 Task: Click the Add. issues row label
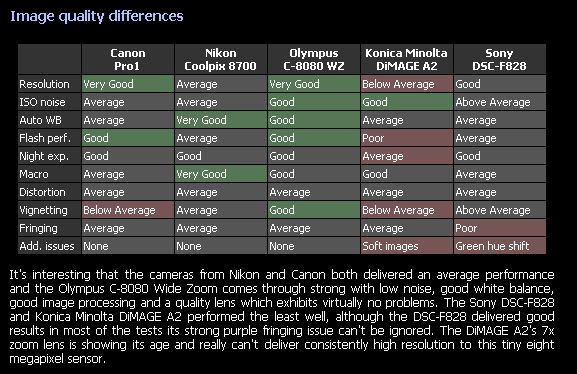49,246
